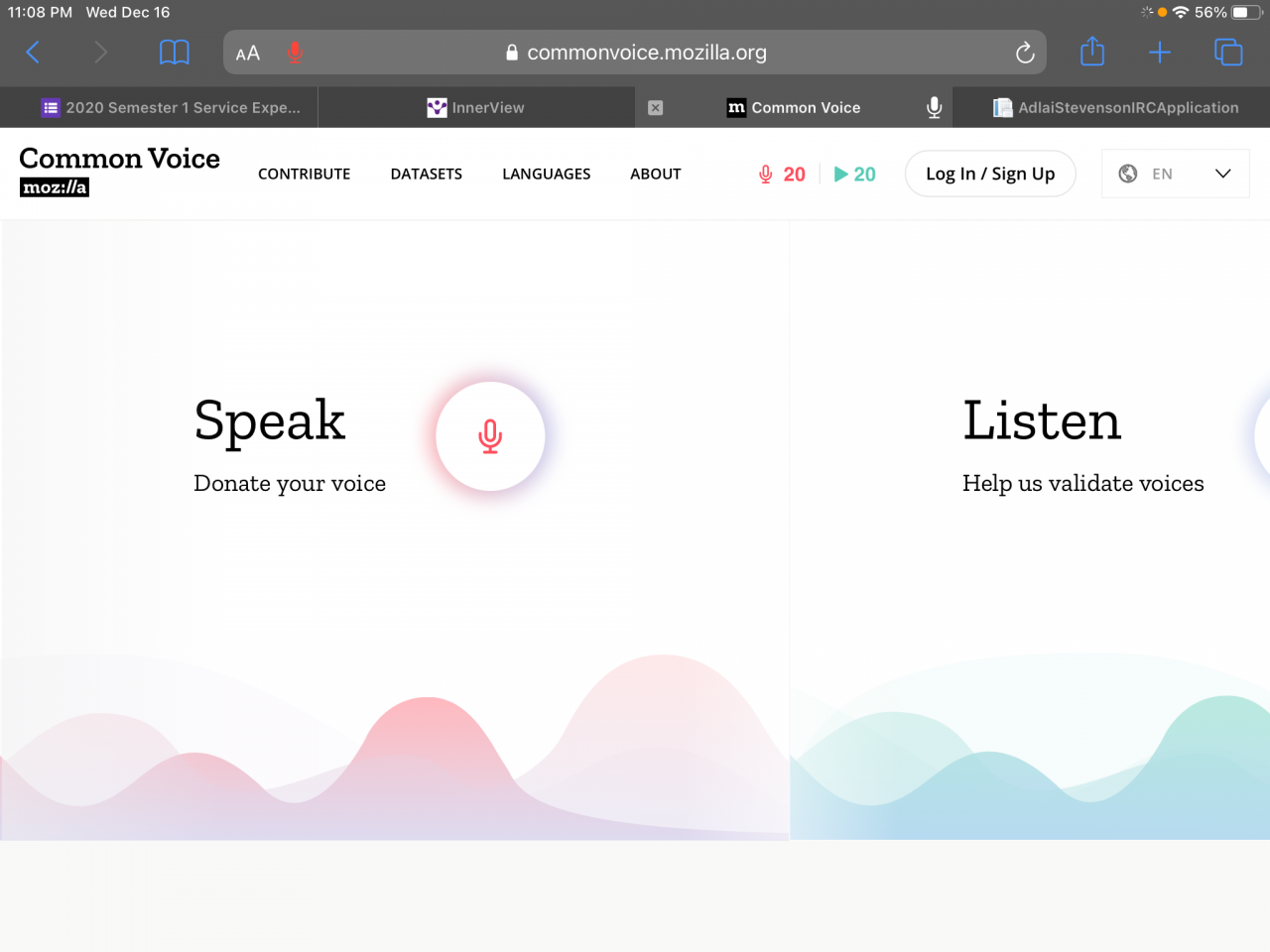Show all tabs overview icon

point(1228,53)
